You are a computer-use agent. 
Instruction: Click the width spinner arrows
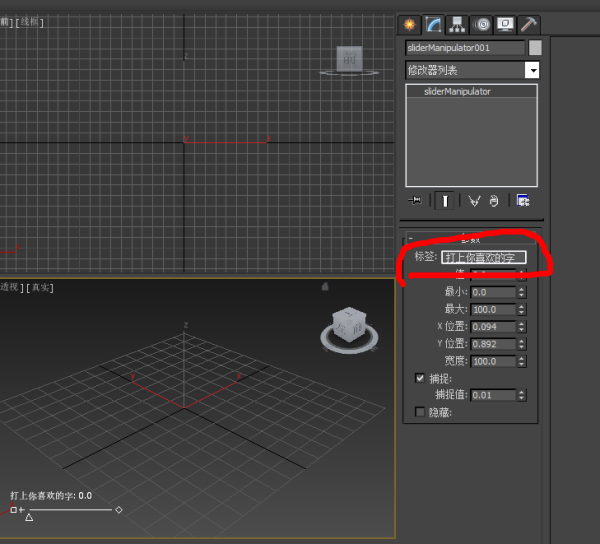(521, 362)
